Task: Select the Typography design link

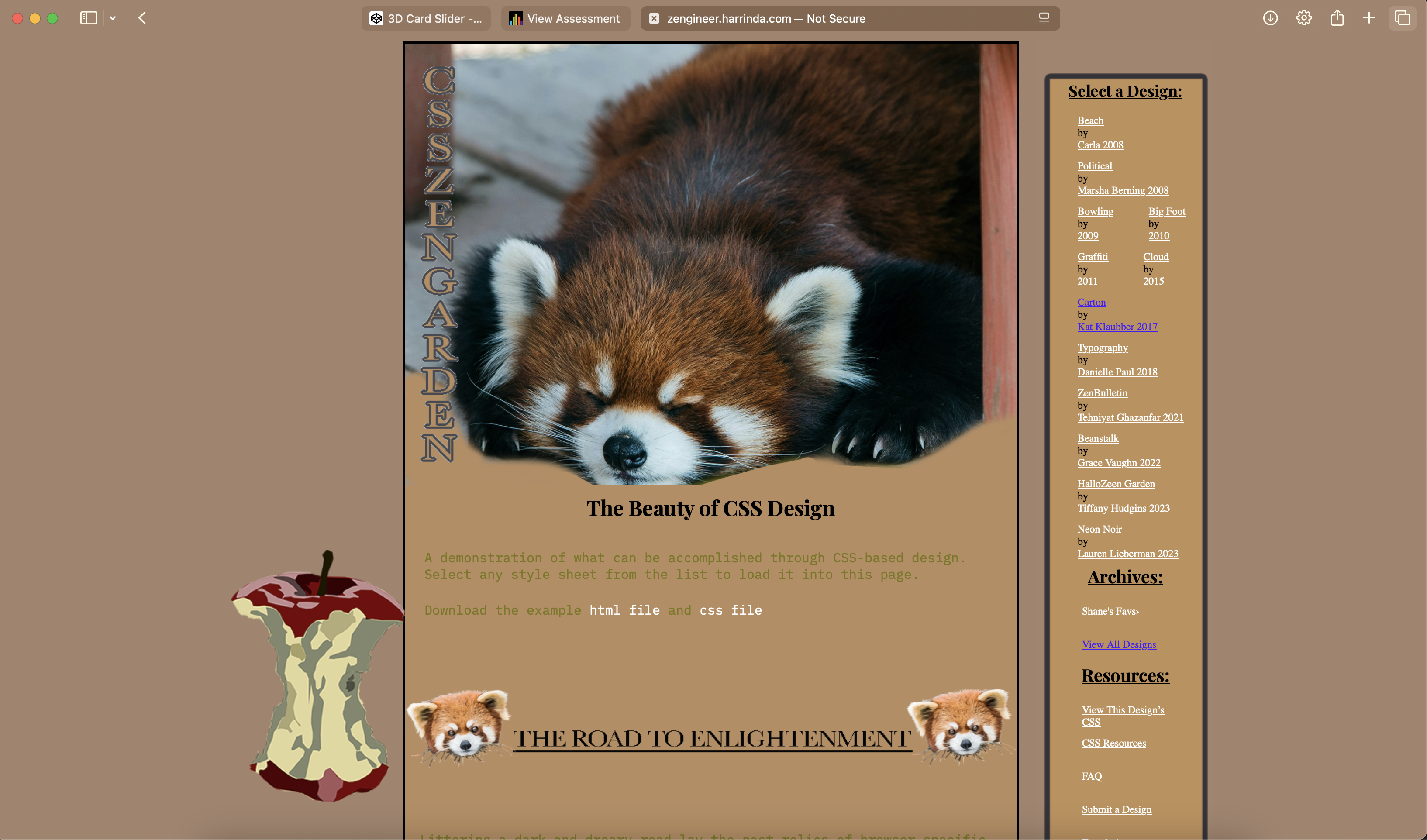Action: tap(1103, 348)
